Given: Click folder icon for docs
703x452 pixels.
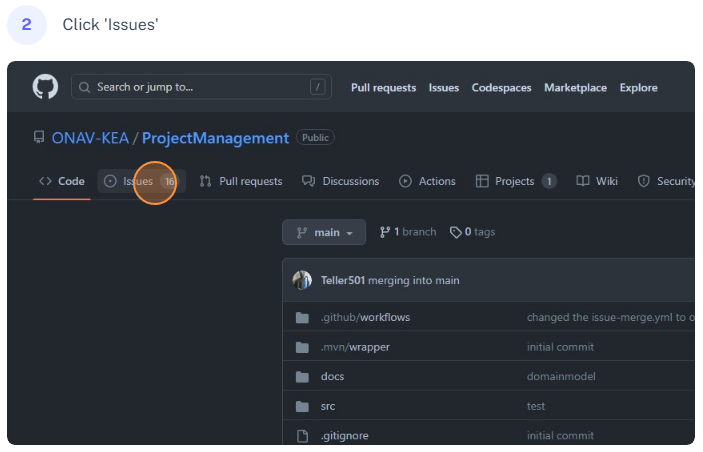Looking at the screenshot, I should click(302, 377).
